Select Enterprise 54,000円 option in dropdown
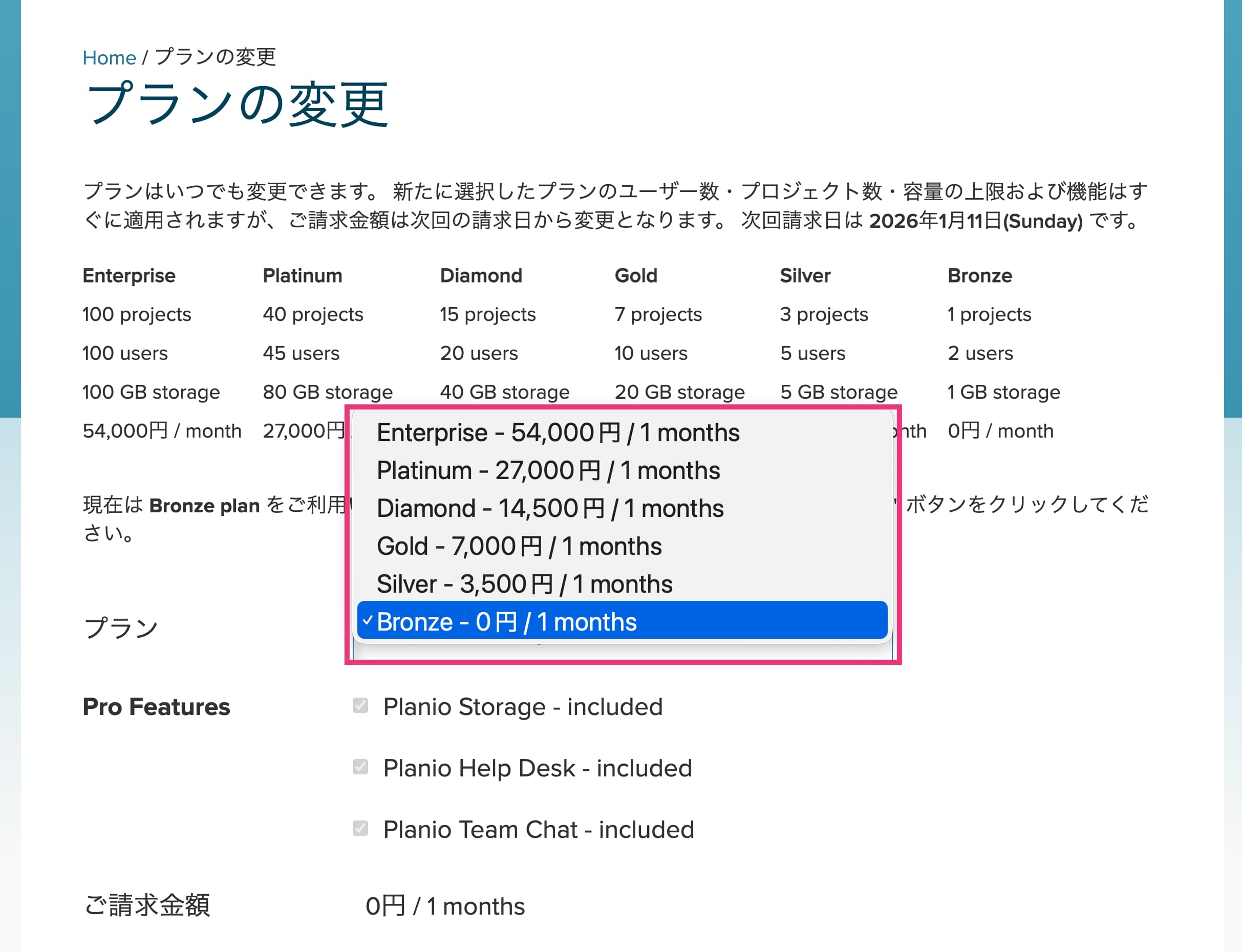Image resolution: width=1242 pixels, height=952 pixels. [558, 433]
